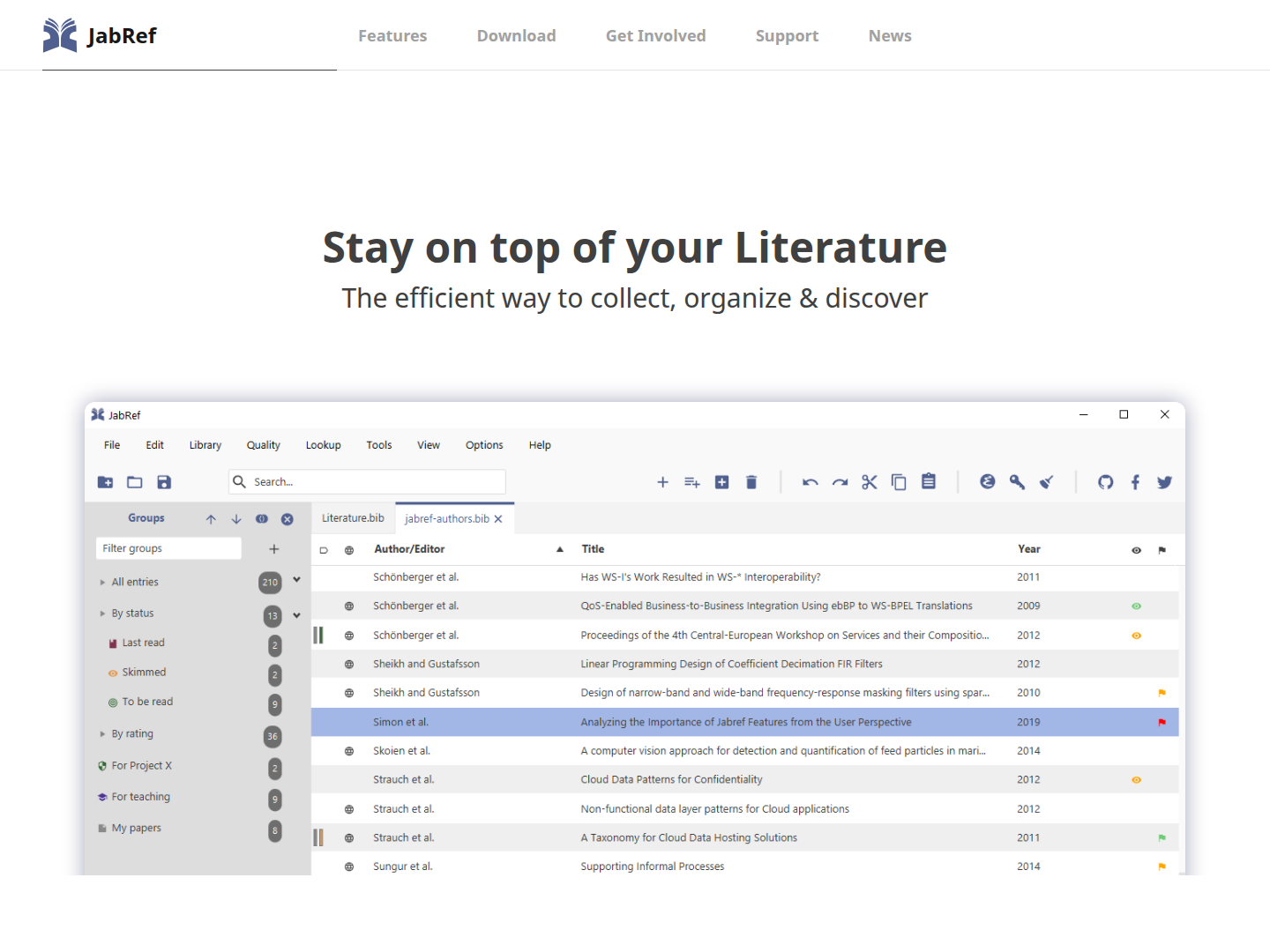Sort by the Author/Editor column arrow
Viewport: 1270px width, 952px height.
click(x=560, y=549)
